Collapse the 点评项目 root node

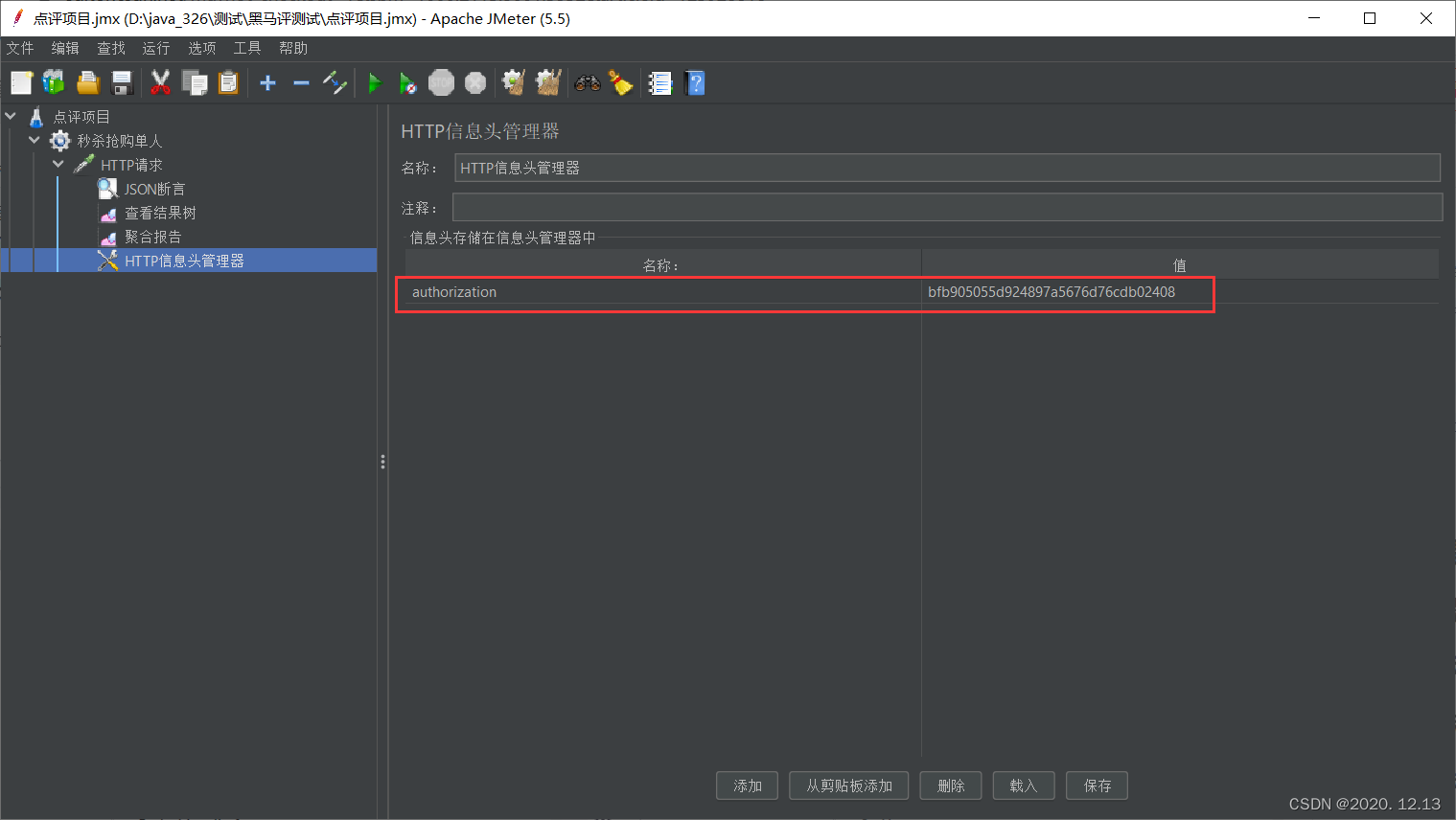[11, 116]
